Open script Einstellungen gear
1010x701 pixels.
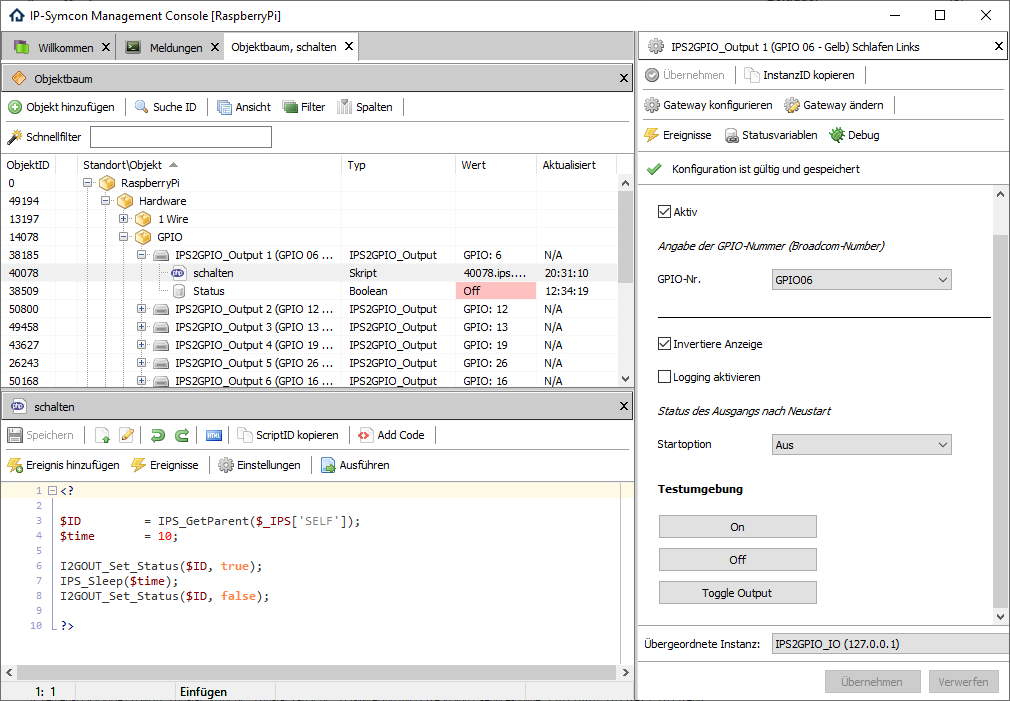(260, 465)
